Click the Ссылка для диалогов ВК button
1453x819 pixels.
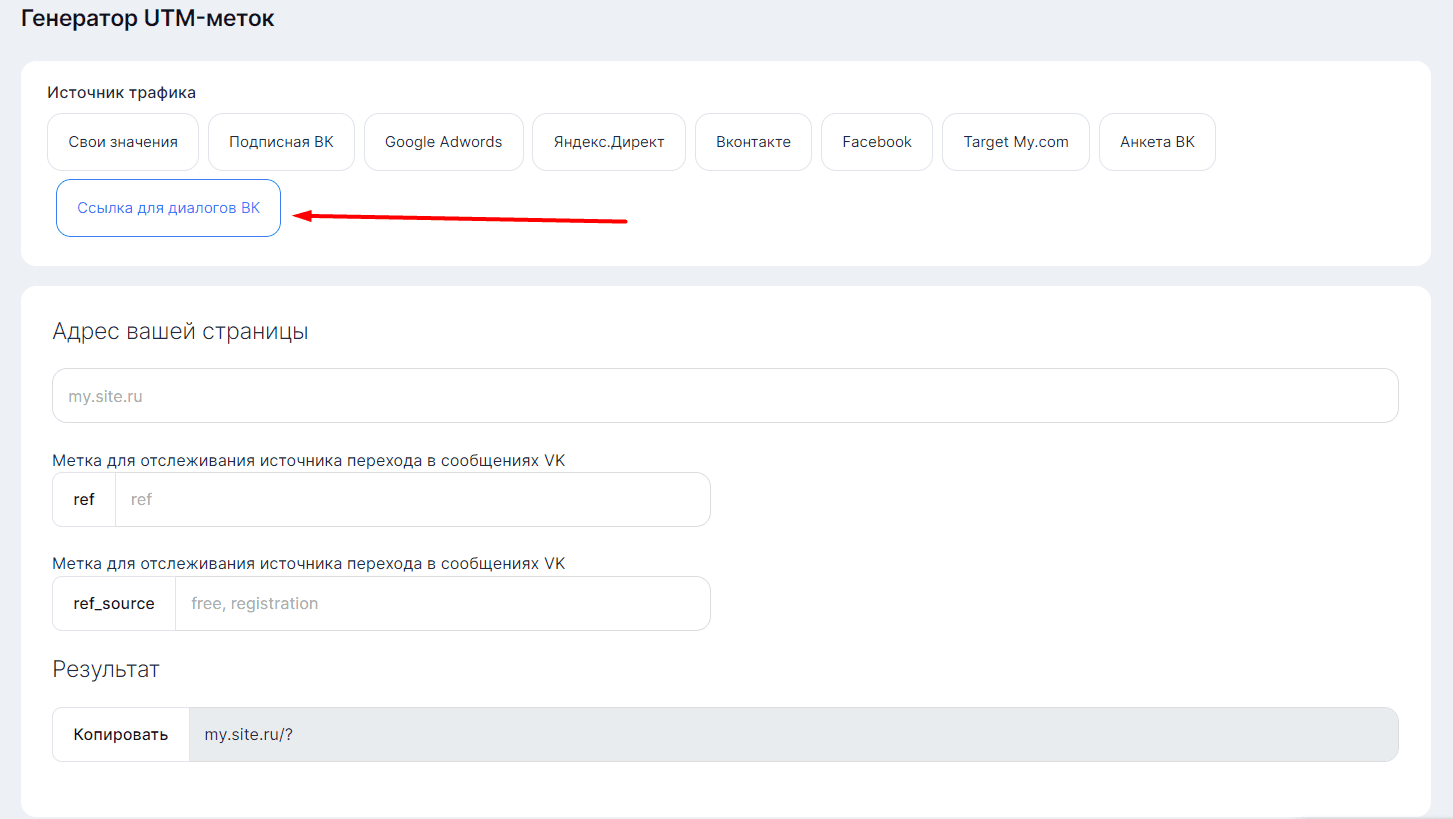click(168, 208)
